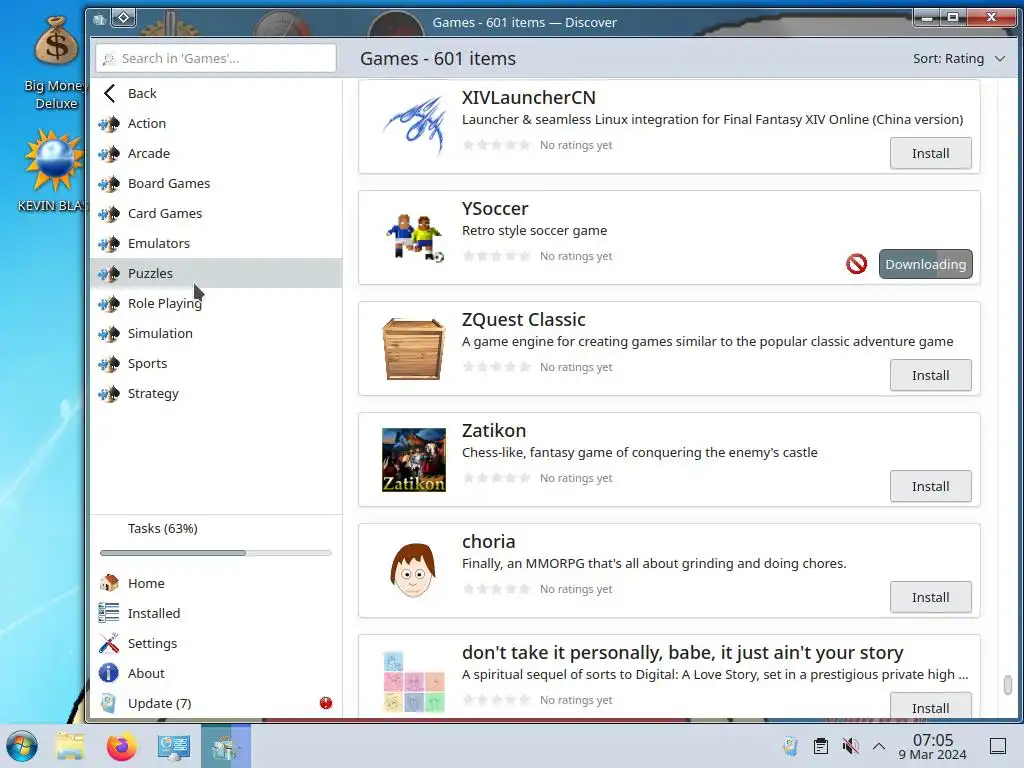Click the Emulators category icon
This screenshot has width=1024, height=768.
(x=109, y=244)
